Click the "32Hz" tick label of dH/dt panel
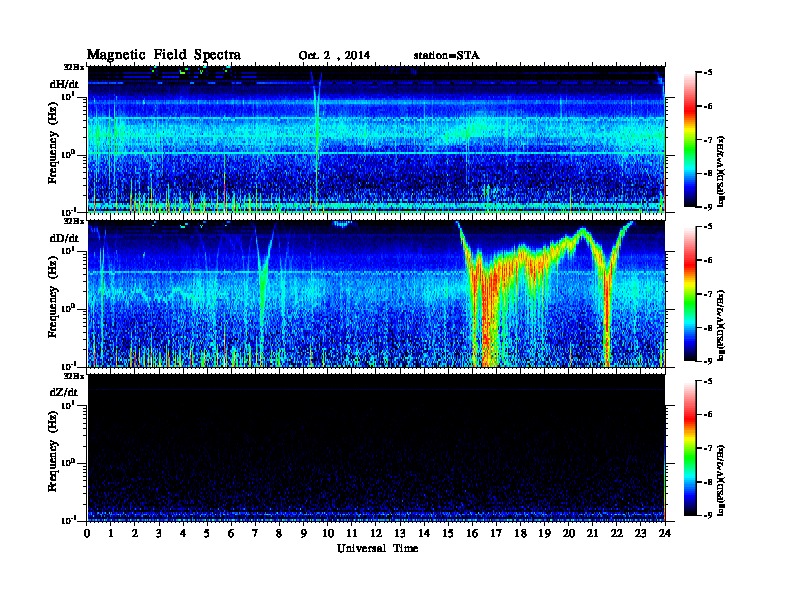The height and width of the screenshot is (612, 792). coord(74,67)
